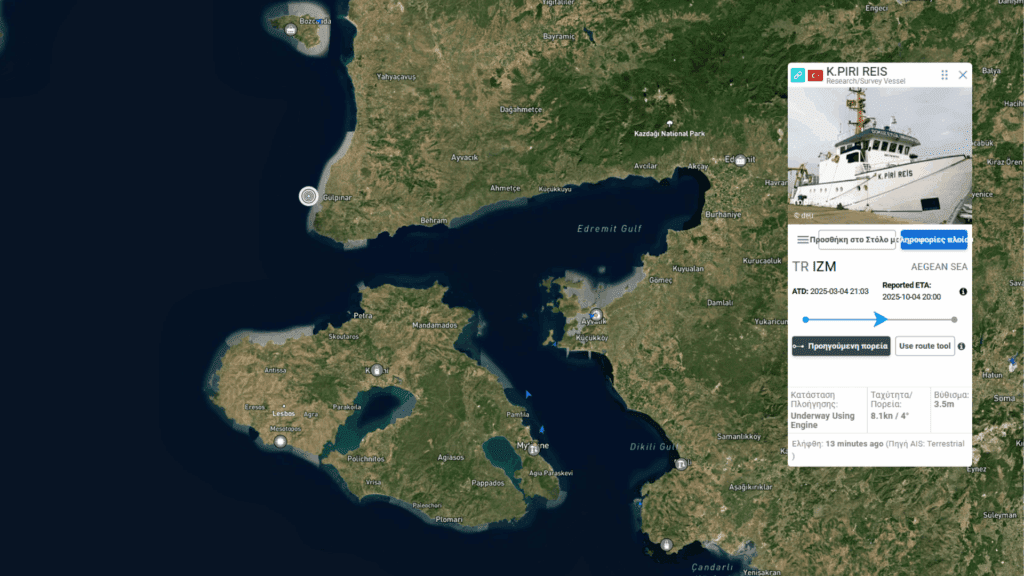Open the K.PIRI REIS vessel photo
The width and height of the screenshot is (1024, 576).
coord(879,155)
